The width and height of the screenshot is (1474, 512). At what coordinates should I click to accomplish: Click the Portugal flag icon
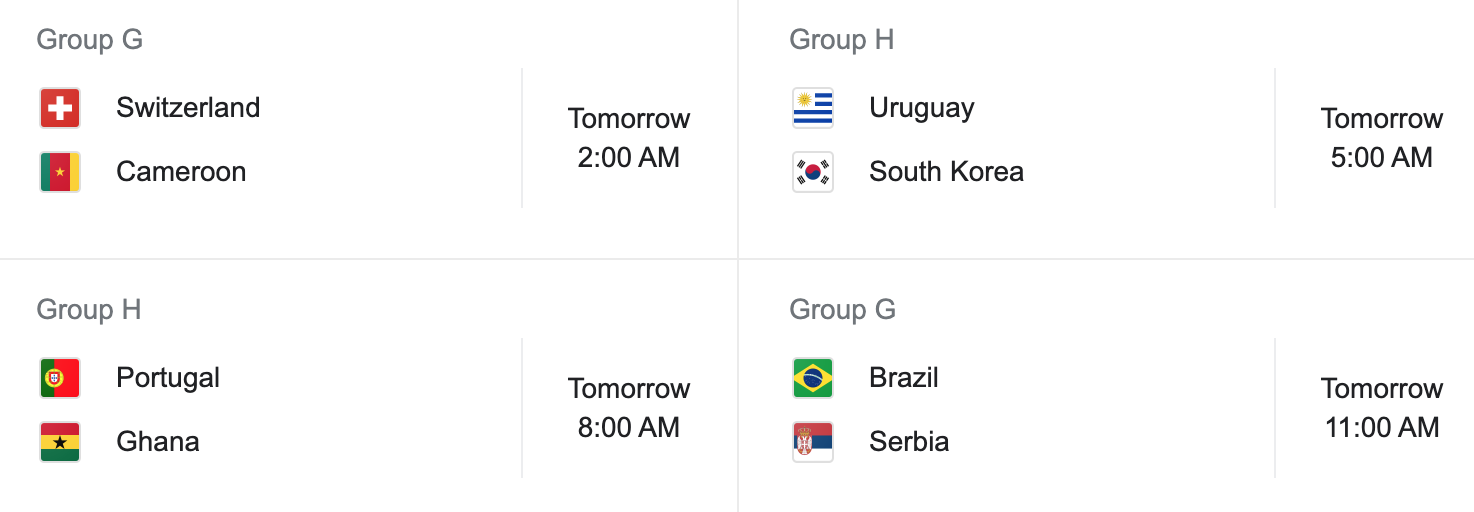(x=60, y=378)
